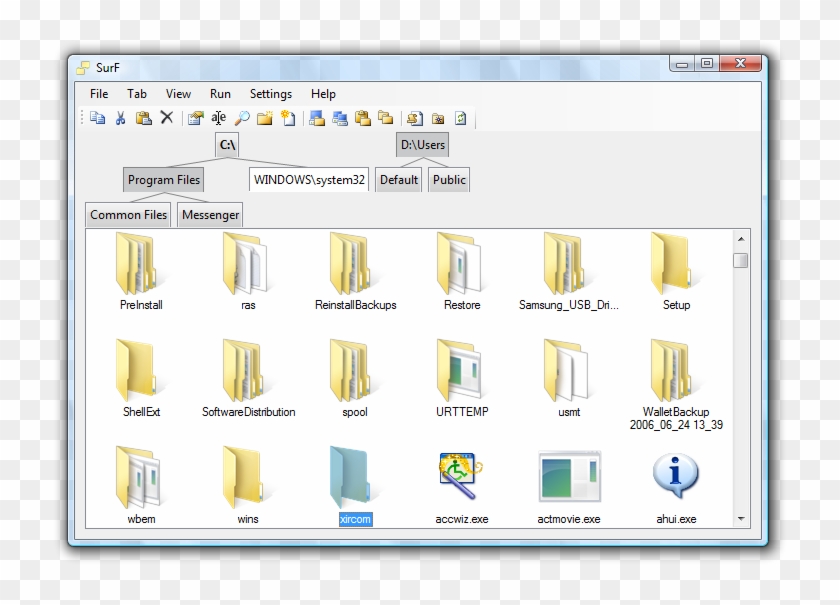Screen dimensions: 840x605
Task: Select the Setup folder
Action: click(676, 272)
